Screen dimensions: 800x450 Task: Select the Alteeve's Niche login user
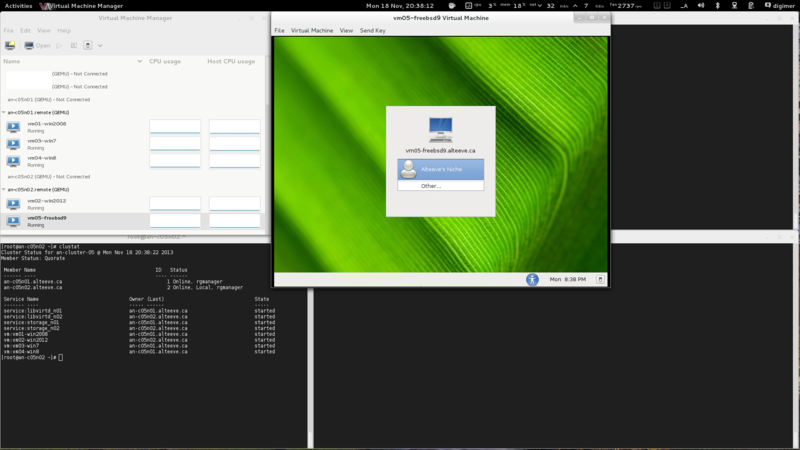point(441,169)
